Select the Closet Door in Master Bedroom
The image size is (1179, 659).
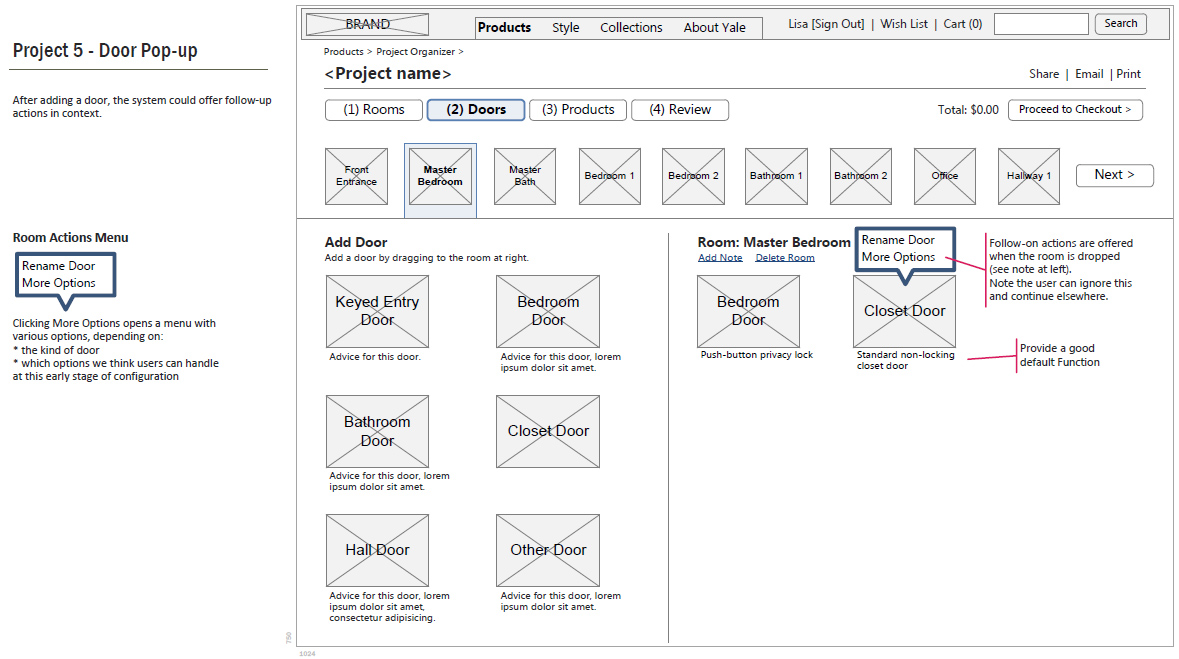tap(904, 311)
